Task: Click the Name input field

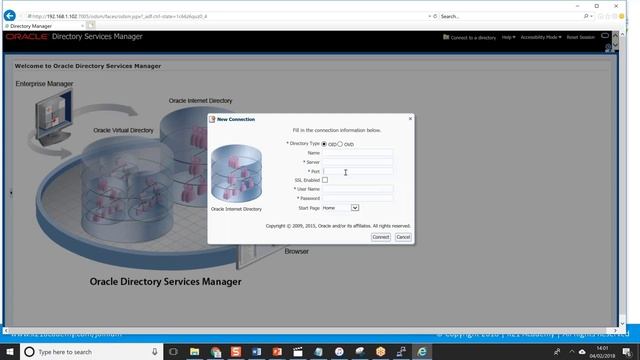Action: pyautogui.click(x=357, y=153)
